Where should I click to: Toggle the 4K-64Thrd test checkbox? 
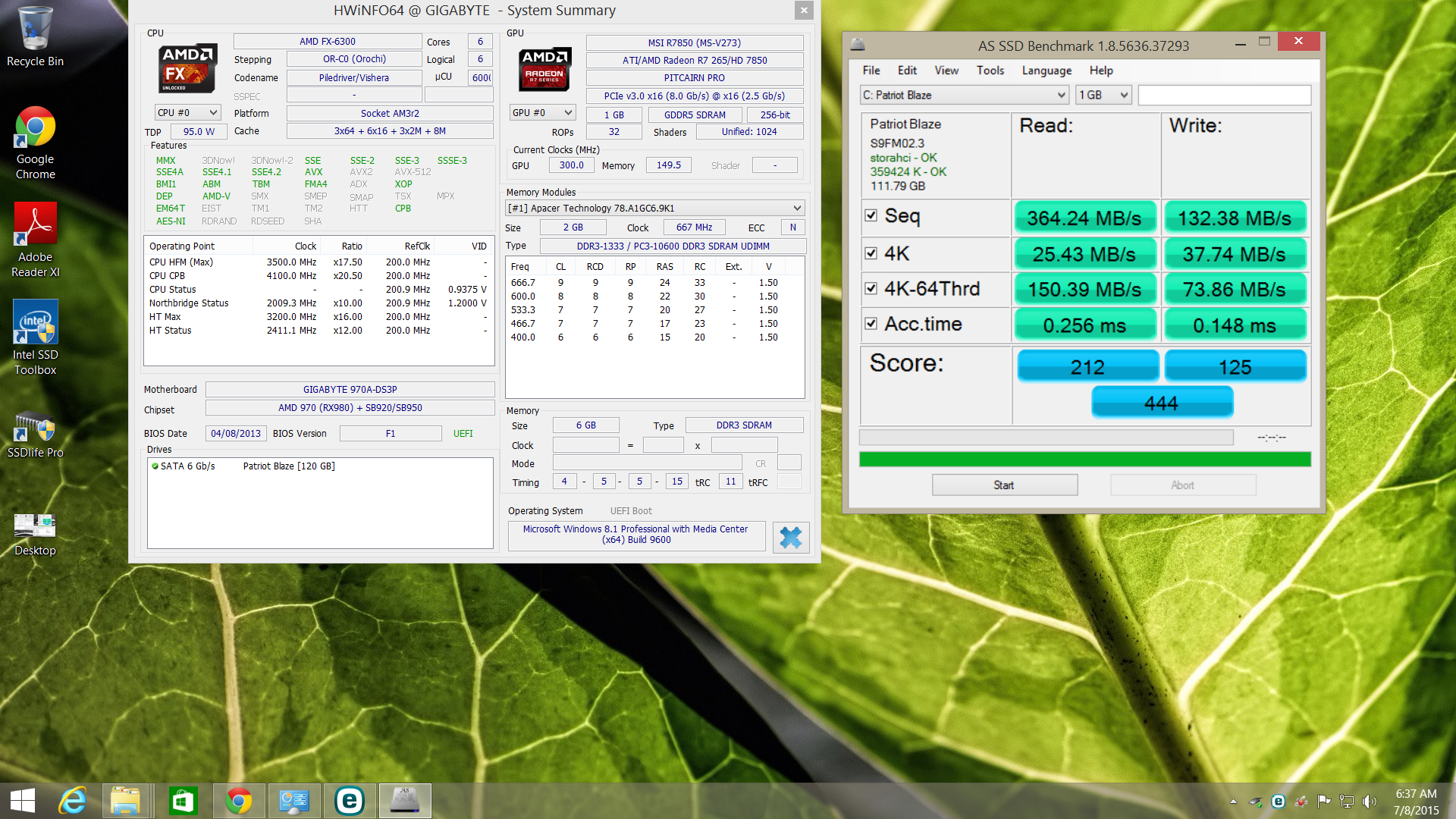click(871, 288)
